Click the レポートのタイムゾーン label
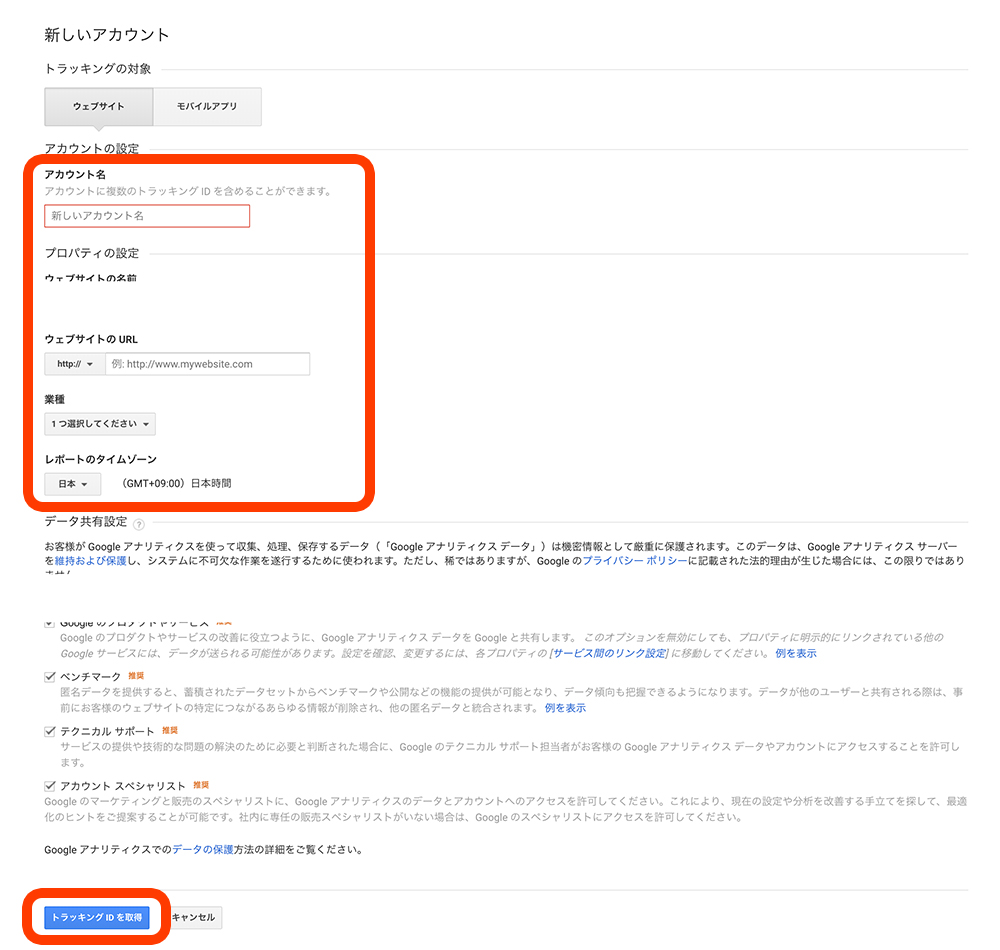 pos(101,460)
